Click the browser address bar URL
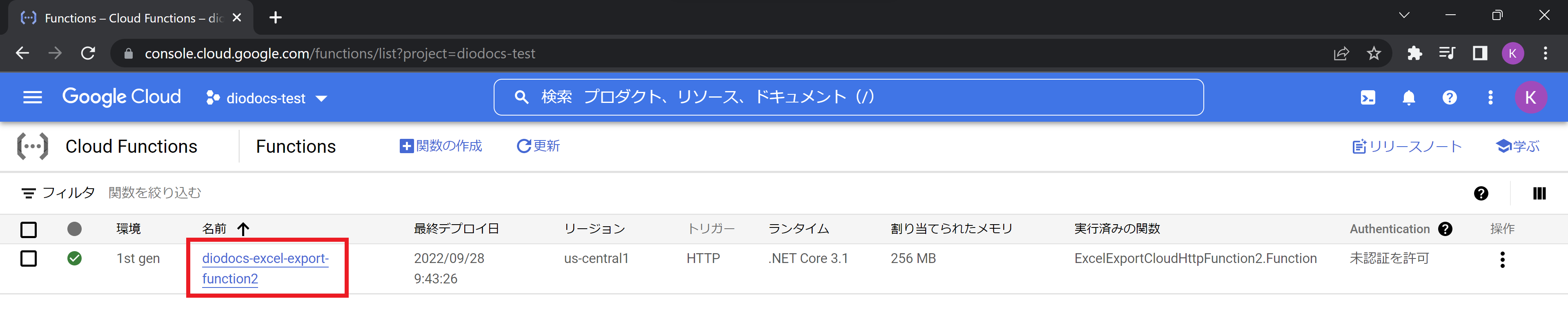Image resolution: width=1568 pixels, height=312 pixels. click(340, 53)
